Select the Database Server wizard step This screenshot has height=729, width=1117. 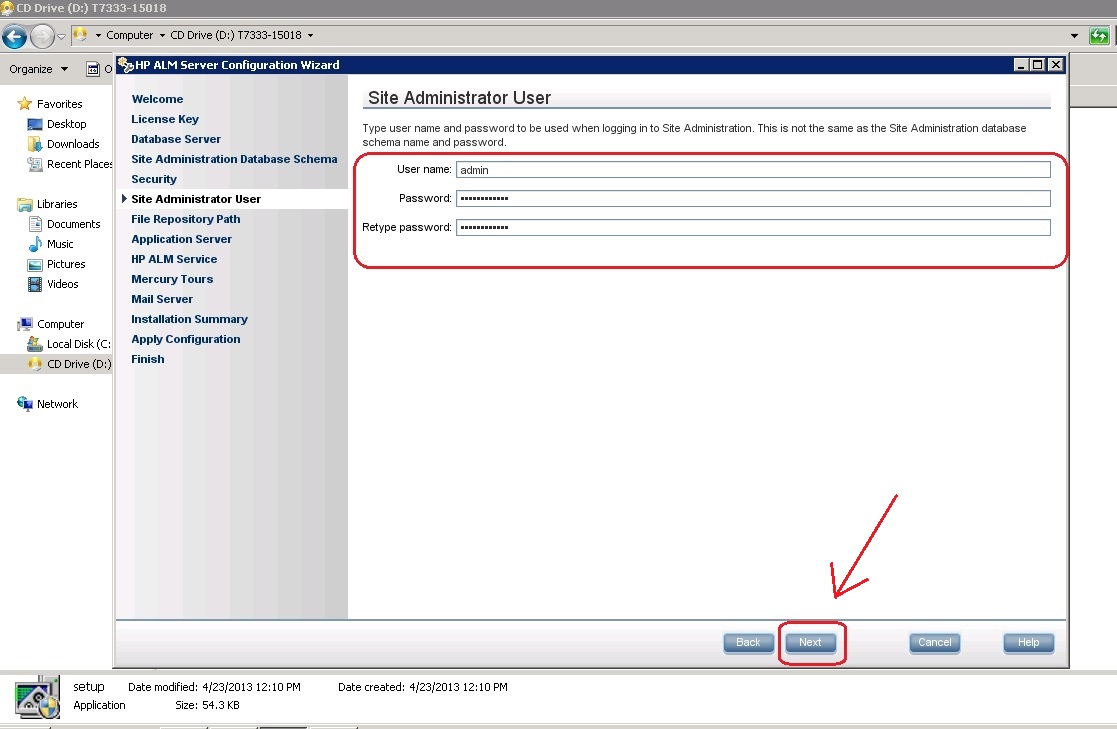pos(176,139)
